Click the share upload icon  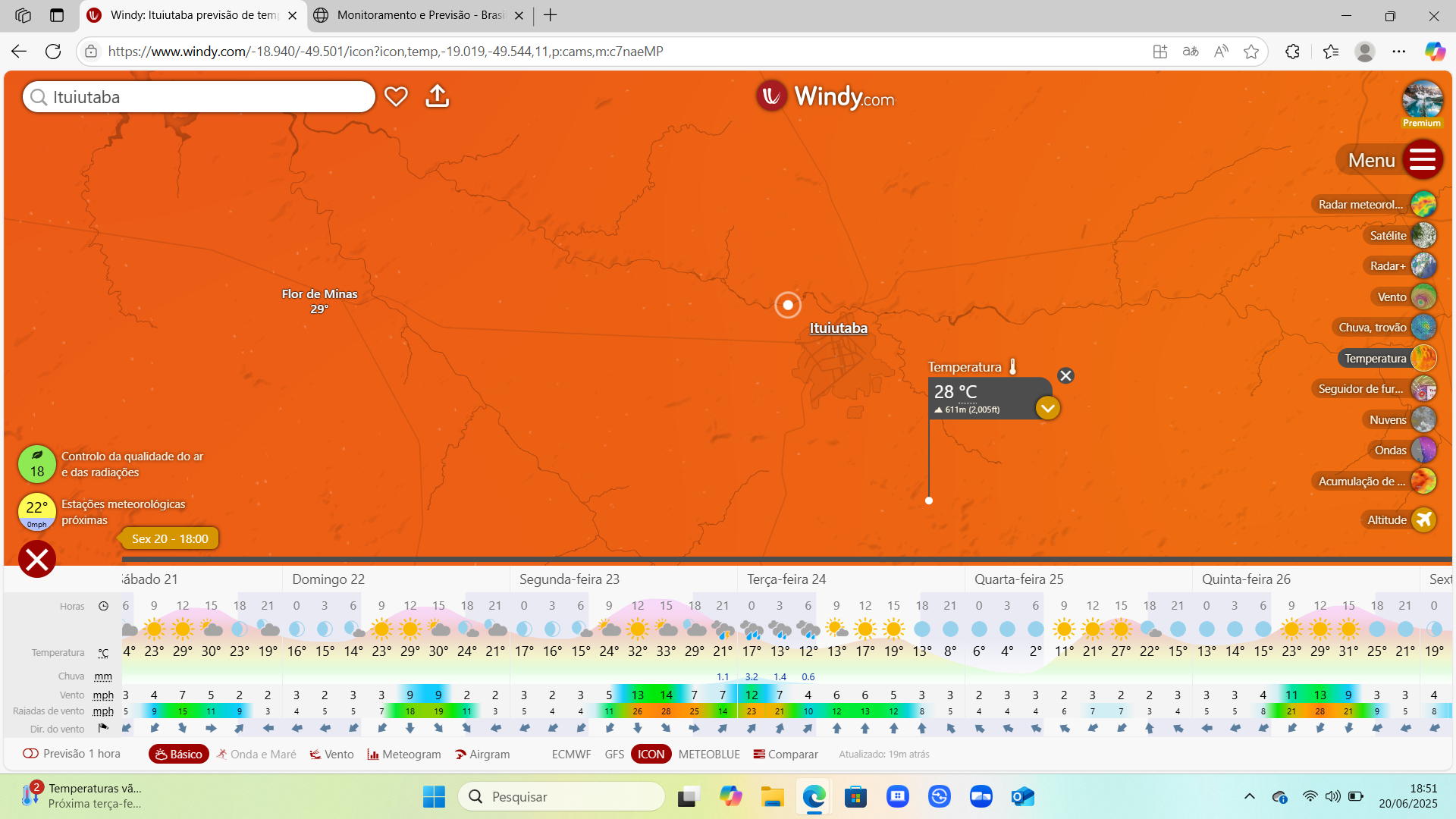[x=438, y=96]
